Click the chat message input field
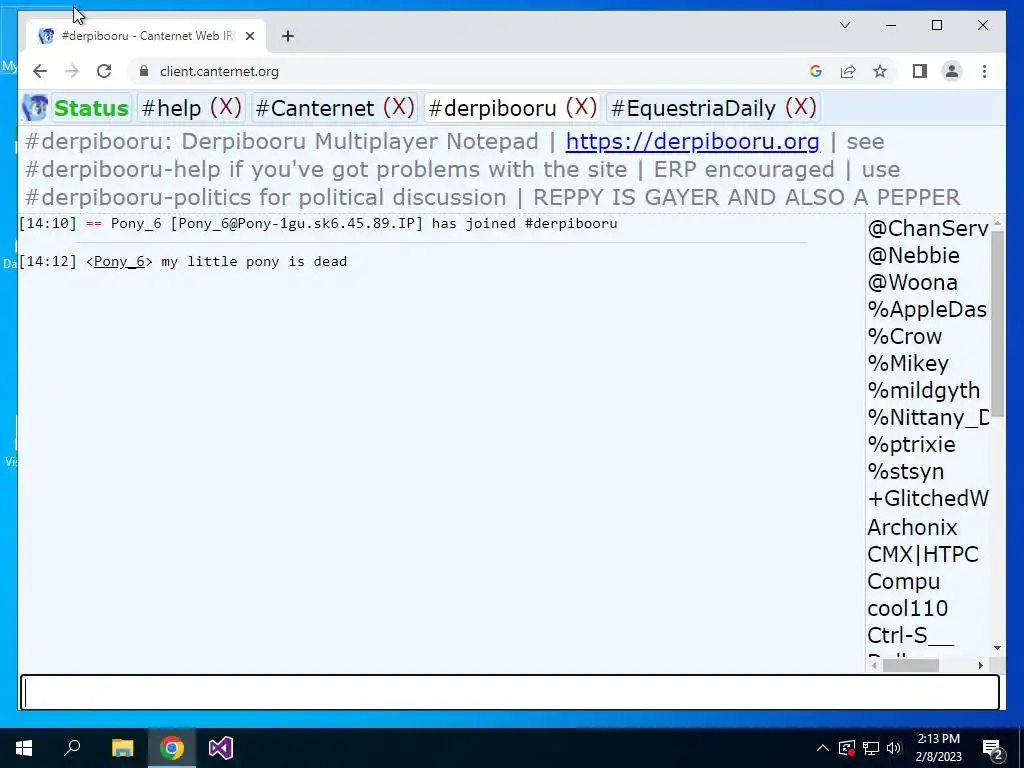The height and width of the screenshot is (768, 1024). coord(510,692)
